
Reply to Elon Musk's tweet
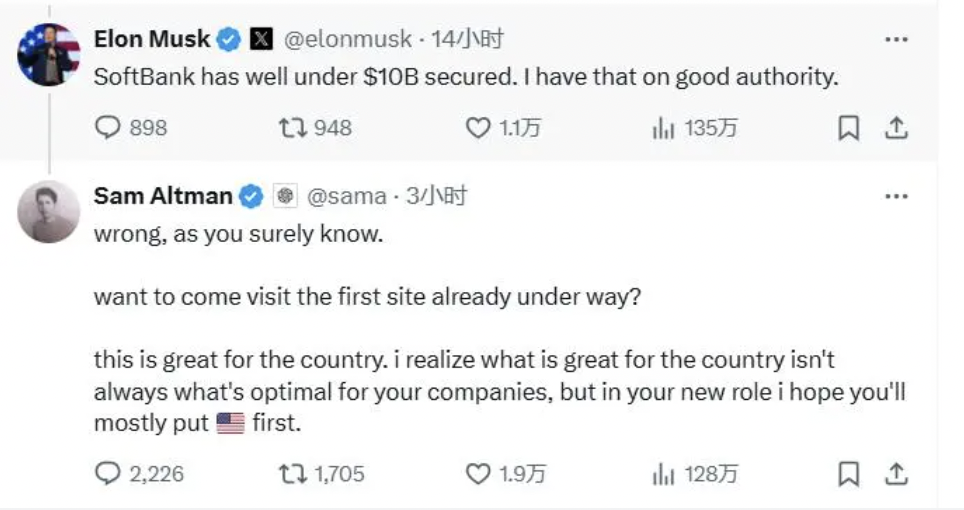tap(107, 128)
